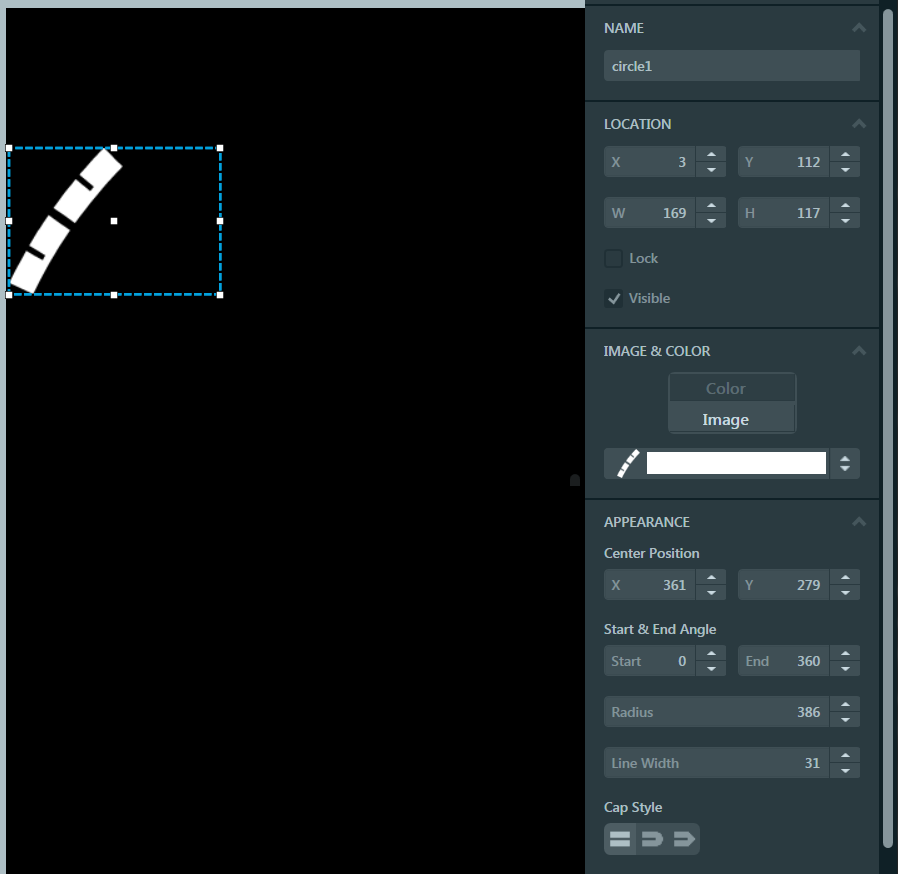Viewport: 898px width, 874px height.
Task: Collapse the NAME section
Action: pyautogui.click(x=858, y=27)
